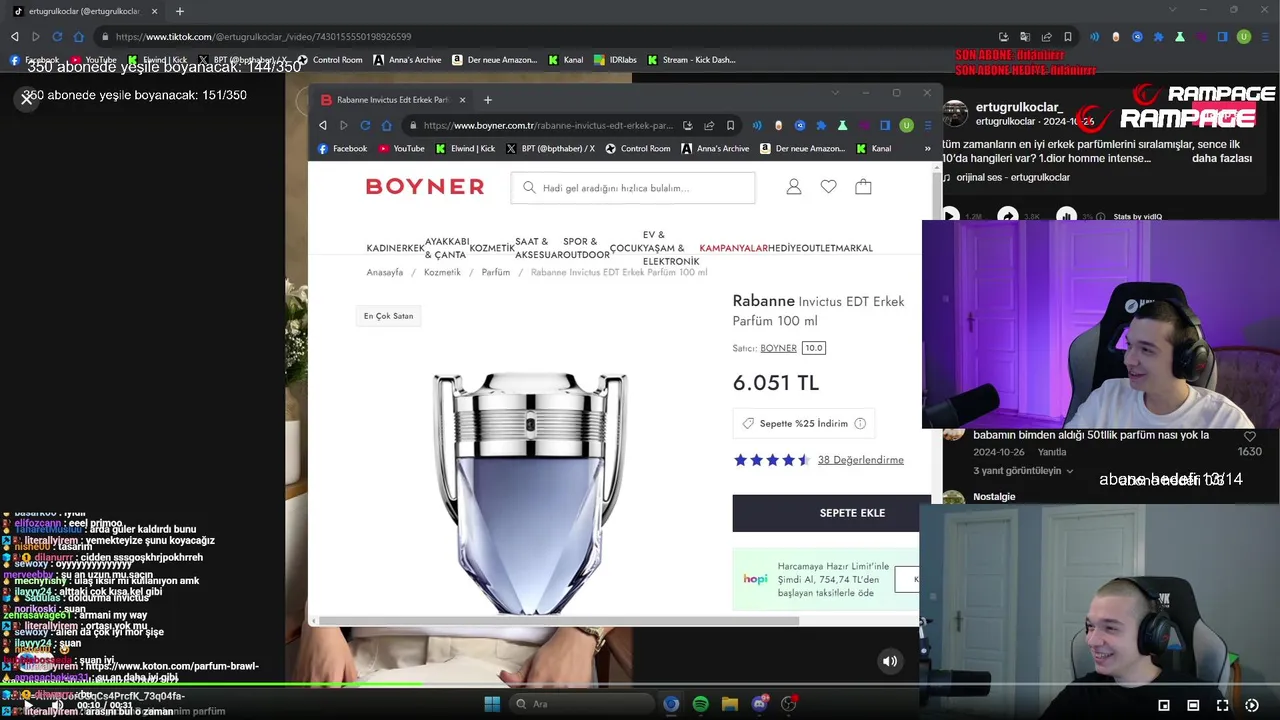Open browser menu in Boyner window
1280x720 pixels.
point(928,125)
